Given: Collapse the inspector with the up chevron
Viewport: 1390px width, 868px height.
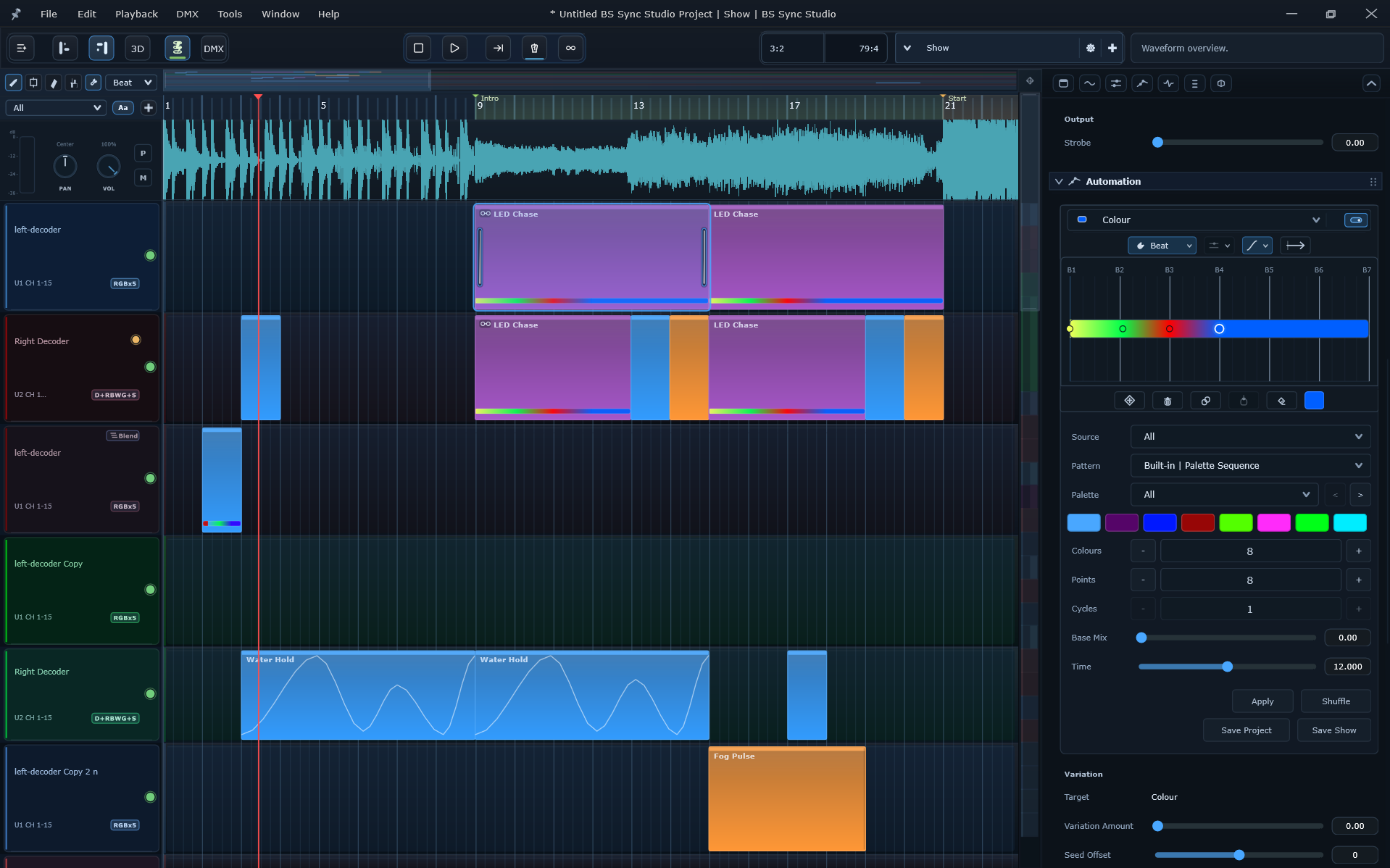Looking at the screenshot, I should click(1371, 83).
